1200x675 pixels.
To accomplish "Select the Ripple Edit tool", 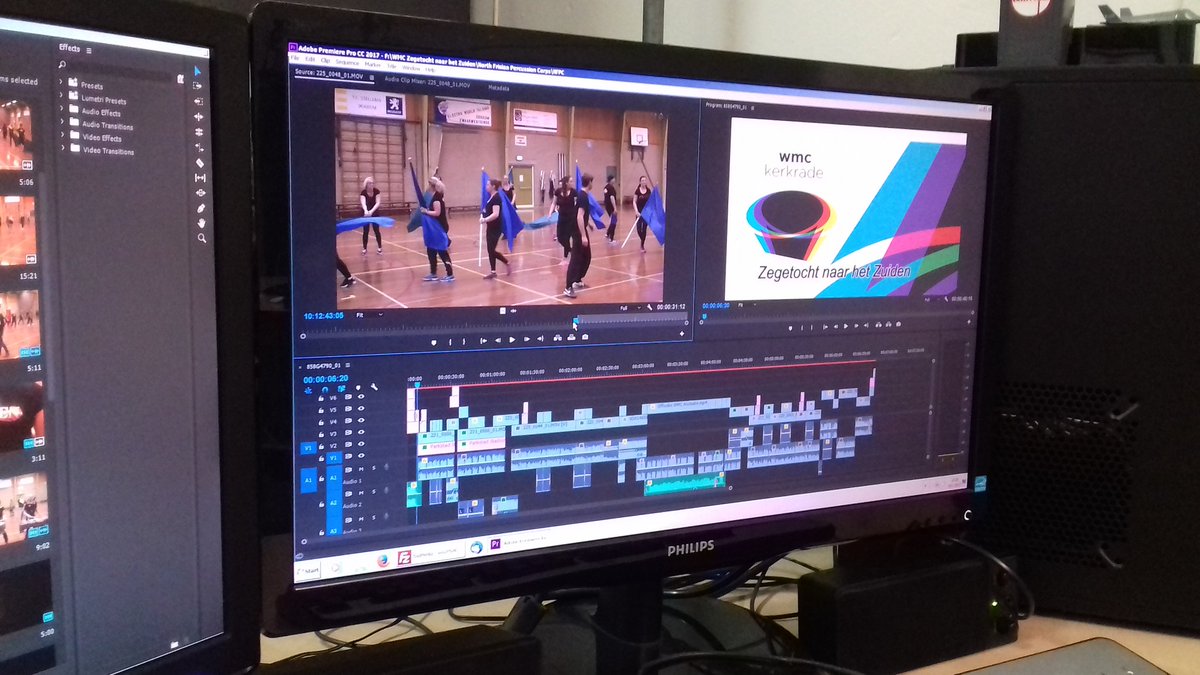I will [x=198, y=101].
